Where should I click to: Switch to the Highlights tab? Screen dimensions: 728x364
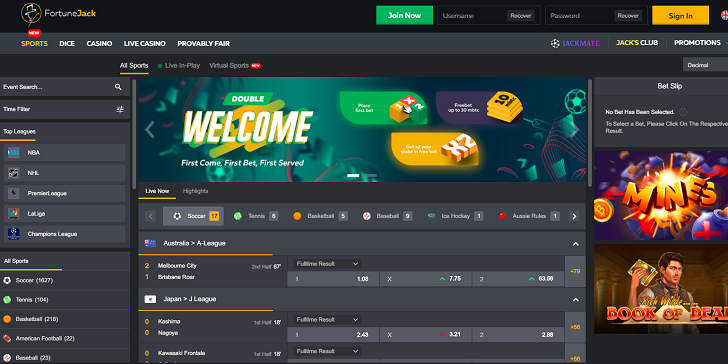click(x=195, y=191)
